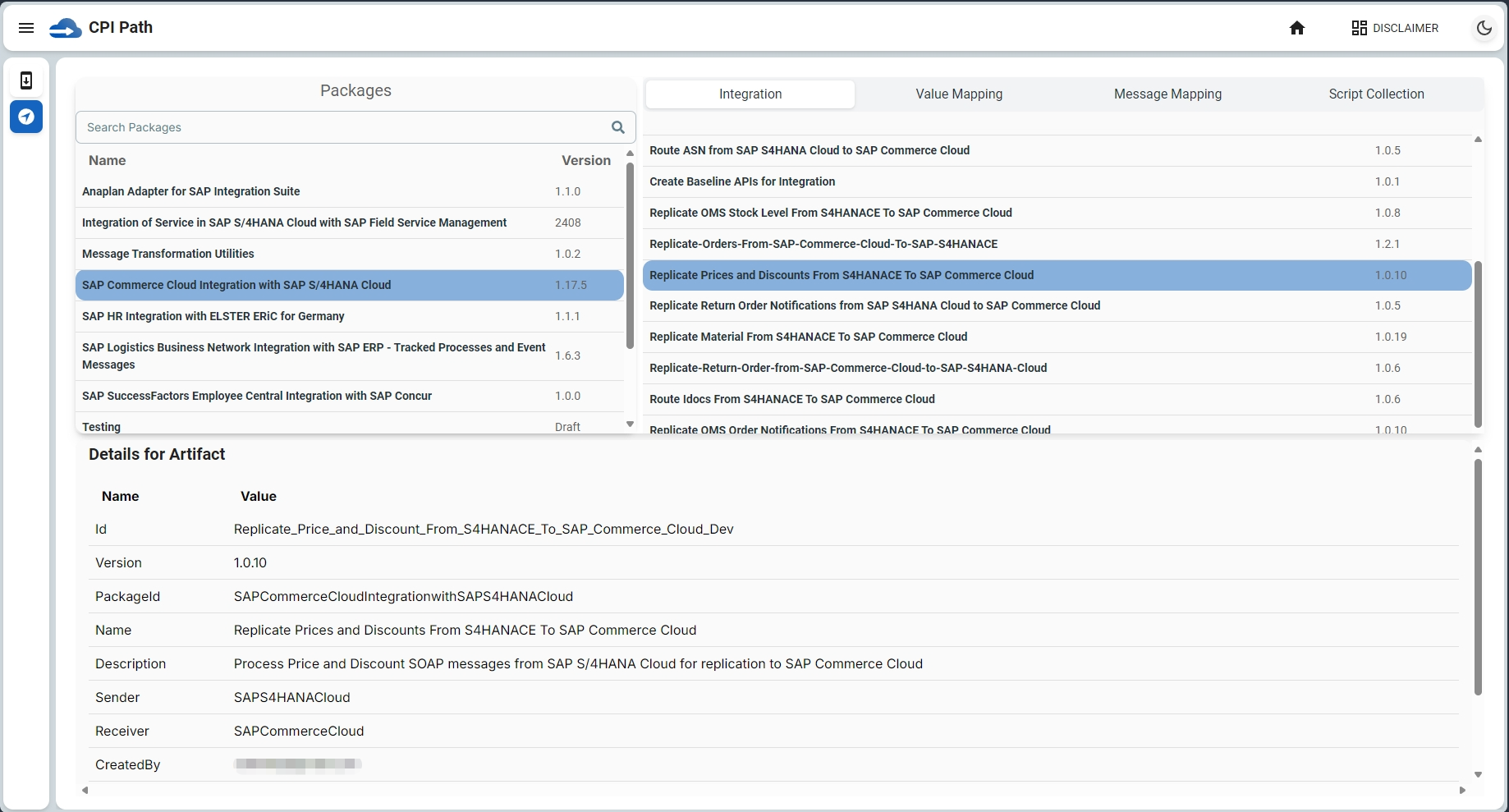Switch to the Value Mapping tab
Image resolution: width=1509 pixels, height=812 pixels.
tap(959, 94)
